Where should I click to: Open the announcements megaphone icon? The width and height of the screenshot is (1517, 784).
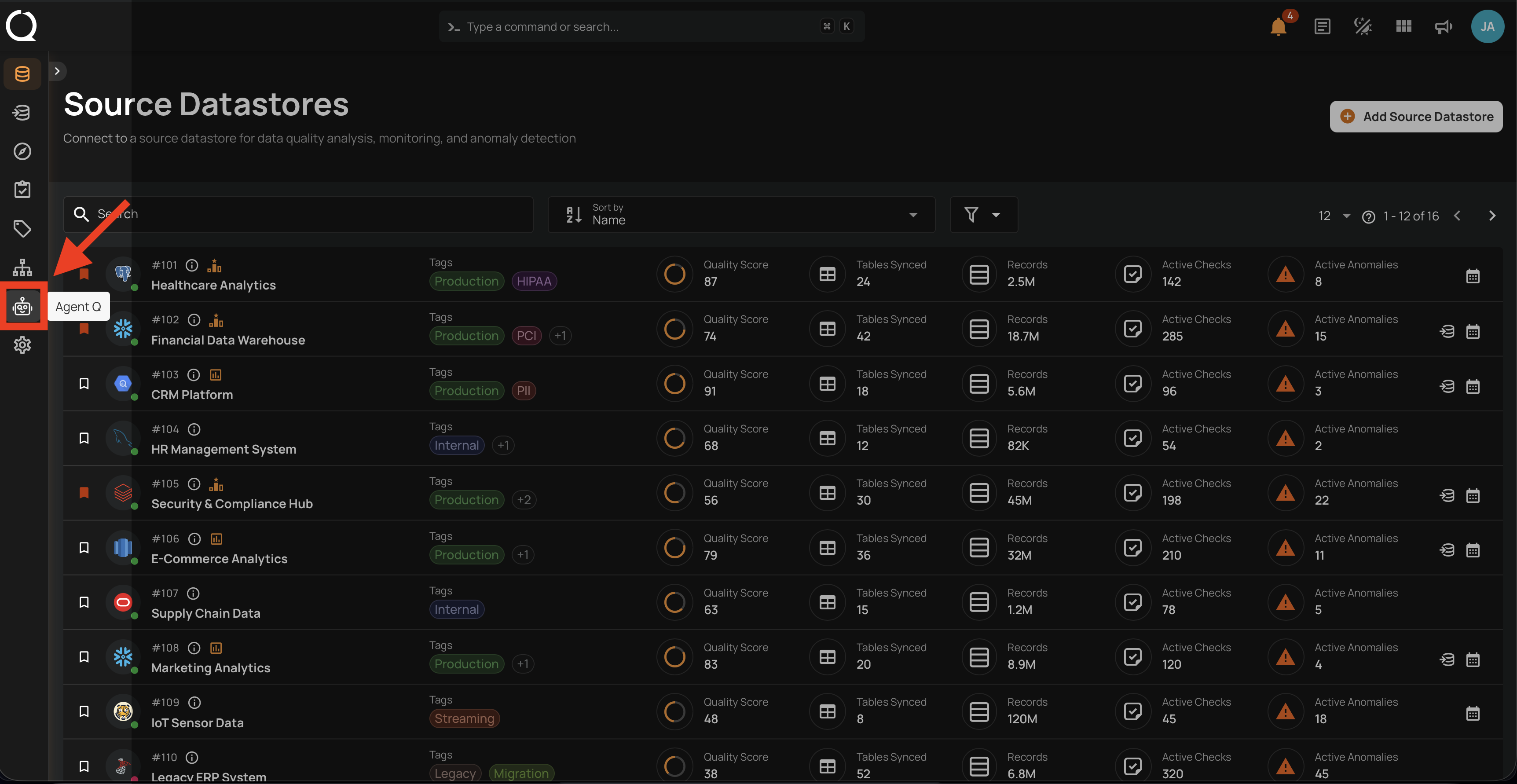pyautogui.click(x=1444, y=26)
